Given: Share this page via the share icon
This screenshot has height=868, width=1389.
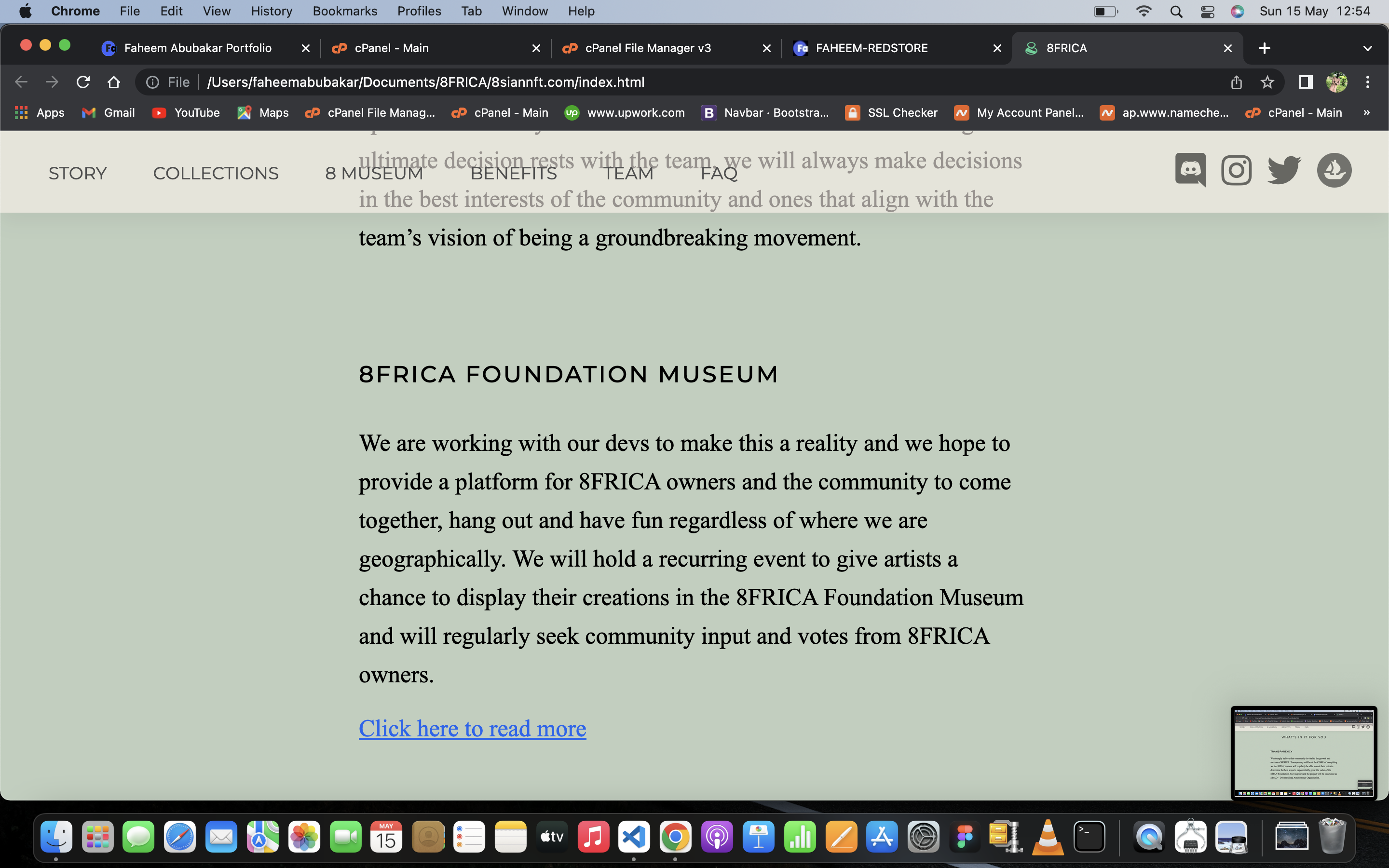Looking at the screenshot, I should pyautogui.click(x=1236, y=82).
